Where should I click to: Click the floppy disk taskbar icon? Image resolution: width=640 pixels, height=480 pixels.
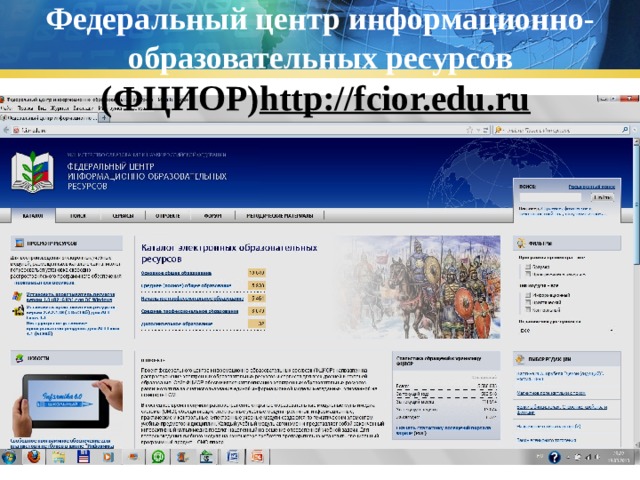coord(83,457)
